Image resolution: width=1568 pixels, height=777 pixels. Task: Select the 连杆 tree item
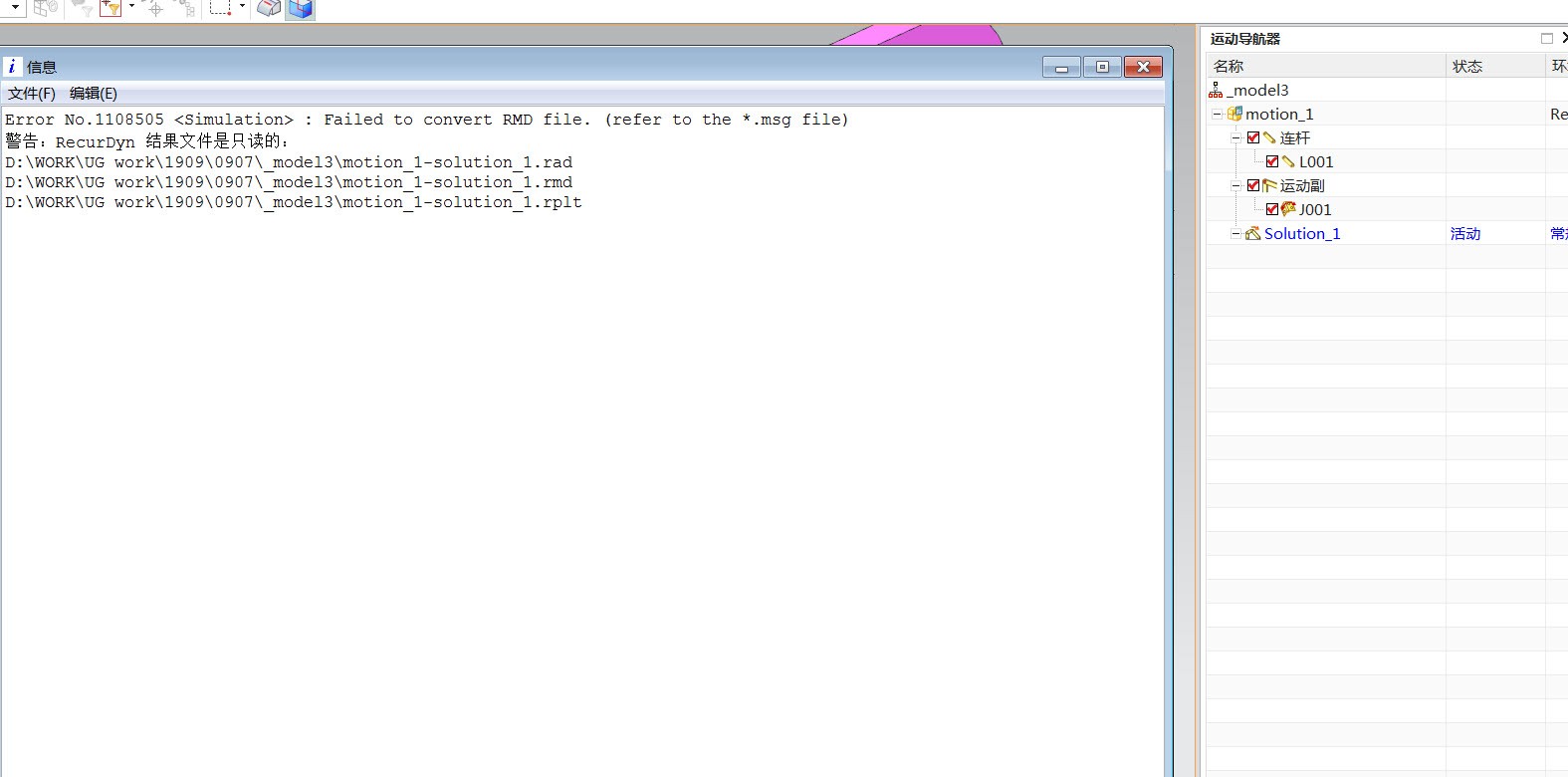pos(1294,138)
